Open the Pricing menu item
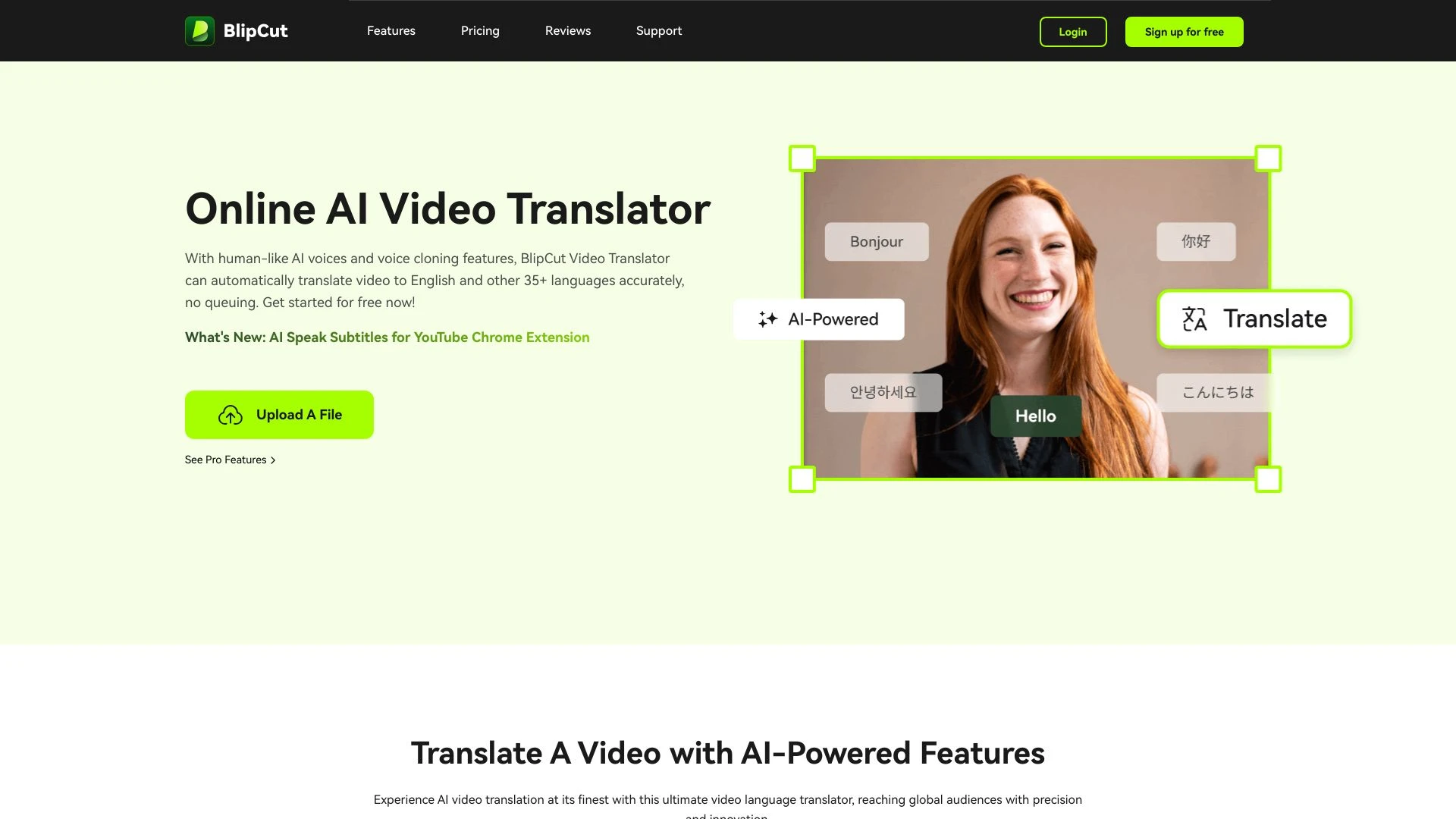 pos(480,30)
